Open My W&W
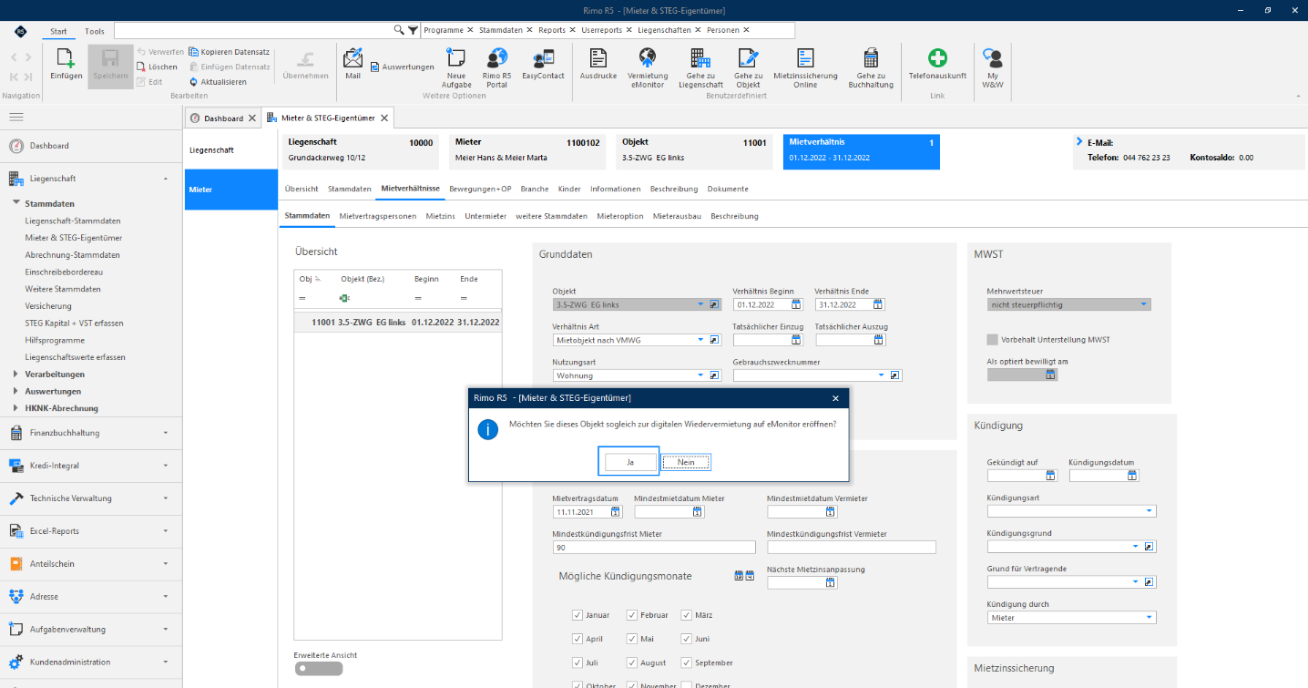Image resolution: width=1308 pixels, height=688 pixels. (992, 67)
